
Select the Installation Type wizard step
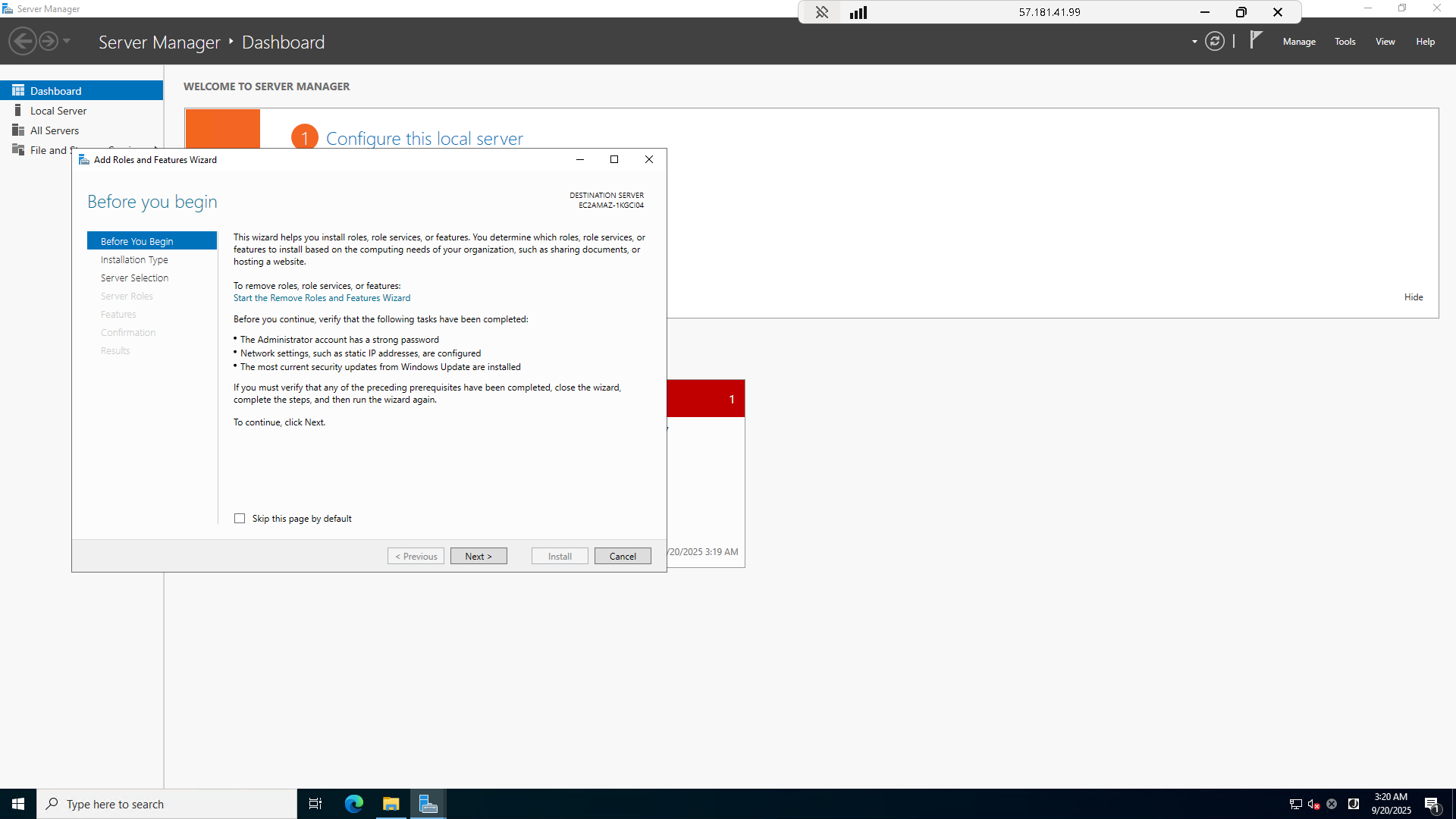click(x=134, y=259)
